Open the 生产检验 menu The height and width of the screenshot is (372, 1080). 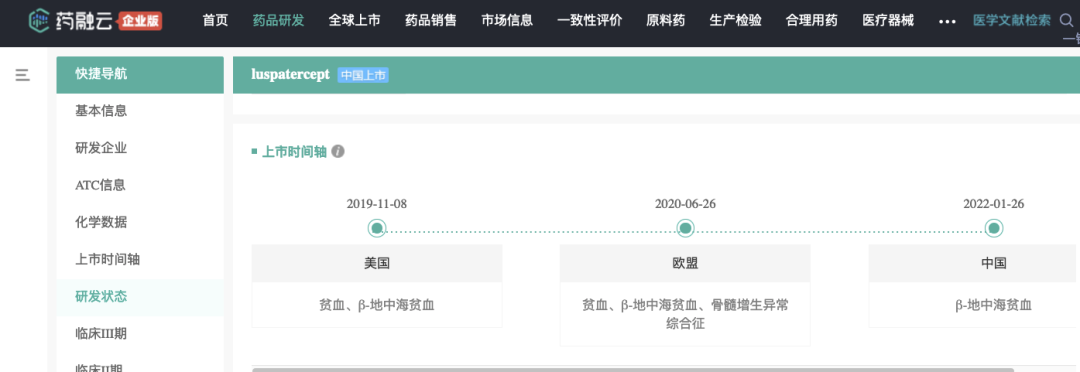click(x=736, y=21)
